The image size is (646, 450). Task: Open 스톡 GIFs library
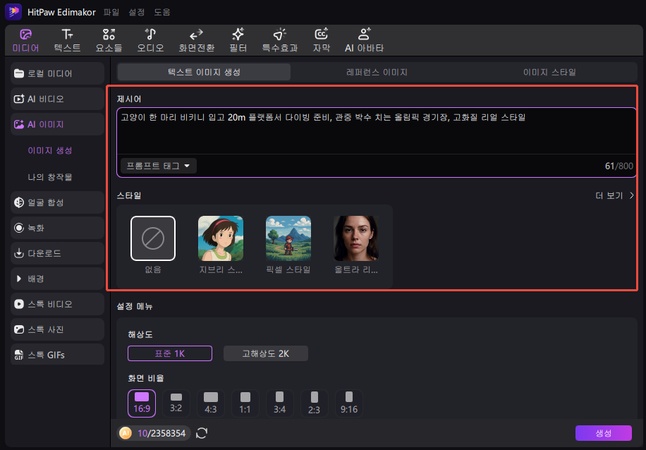[57, 355]
